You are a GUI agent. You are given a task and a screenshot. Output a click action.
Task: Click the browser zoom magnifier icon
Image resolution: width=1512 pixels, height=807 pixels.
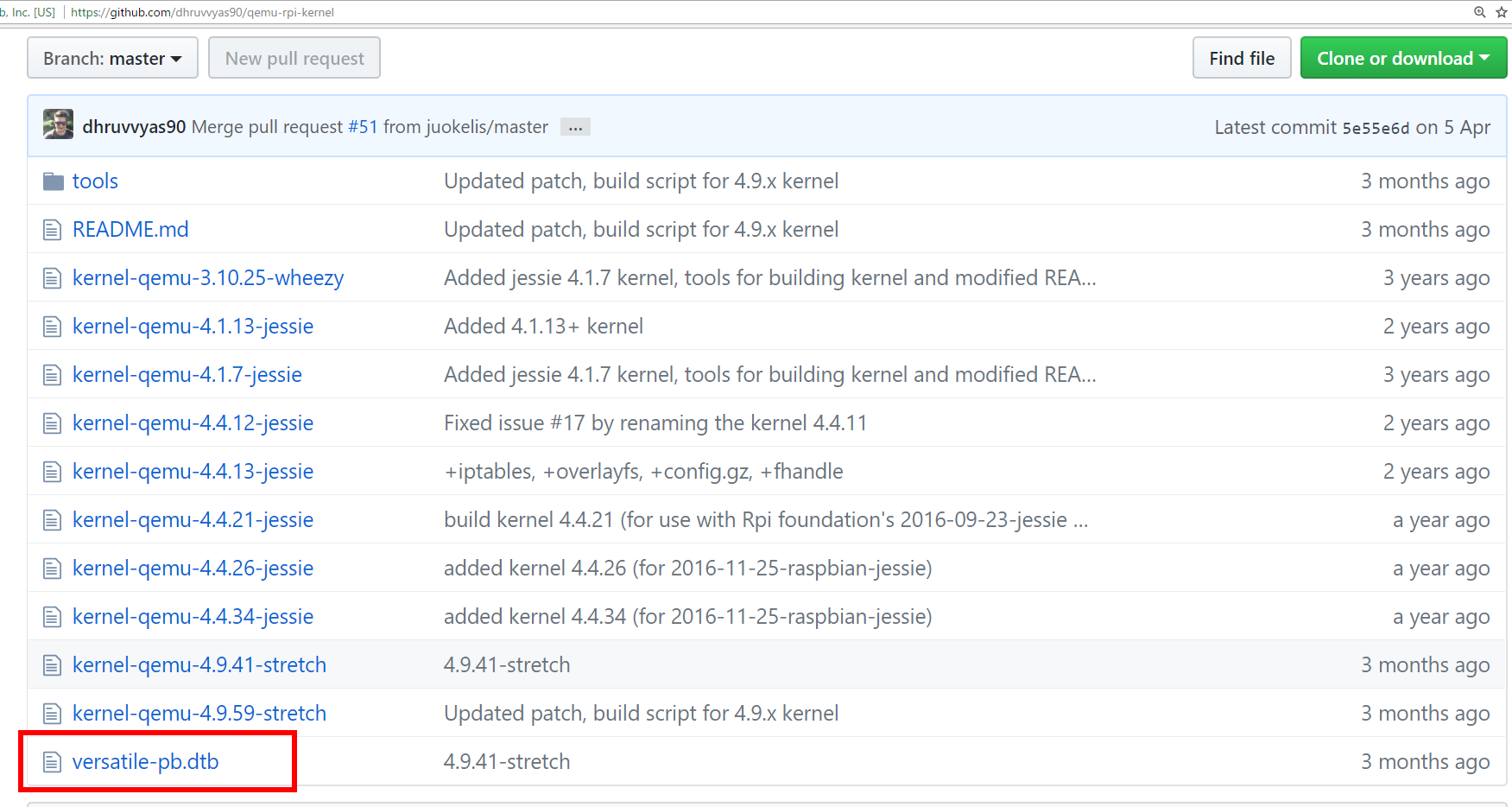[x=1479, y=12]
